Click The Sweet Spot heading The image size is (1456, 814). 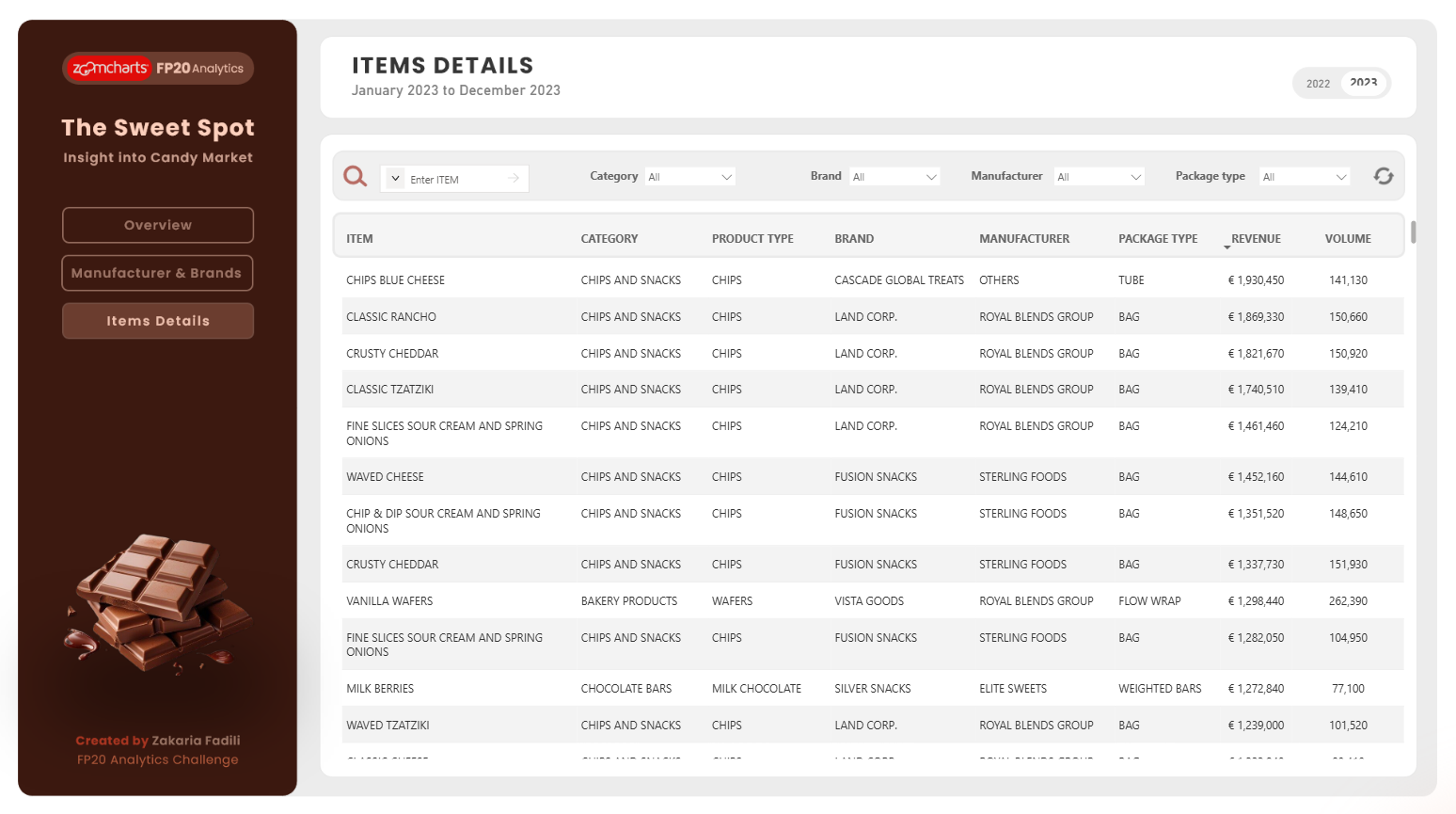click(x=158, y=127)
